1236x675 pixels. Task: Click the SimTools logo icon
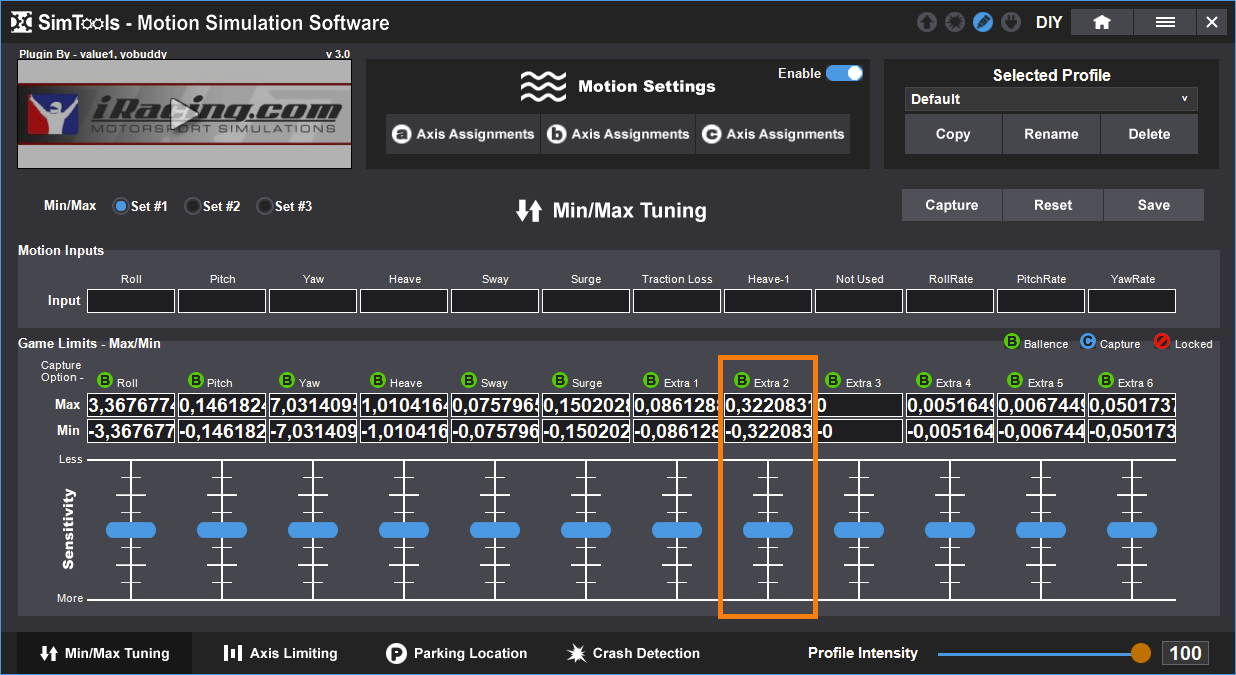click(21, 22)
